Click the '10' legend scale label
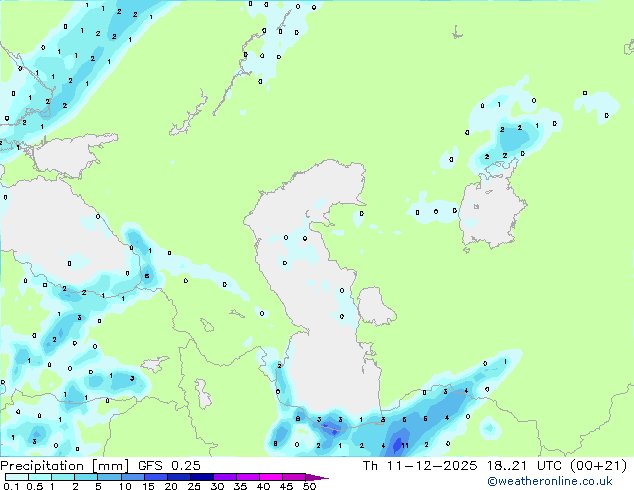 click(125, 486)
